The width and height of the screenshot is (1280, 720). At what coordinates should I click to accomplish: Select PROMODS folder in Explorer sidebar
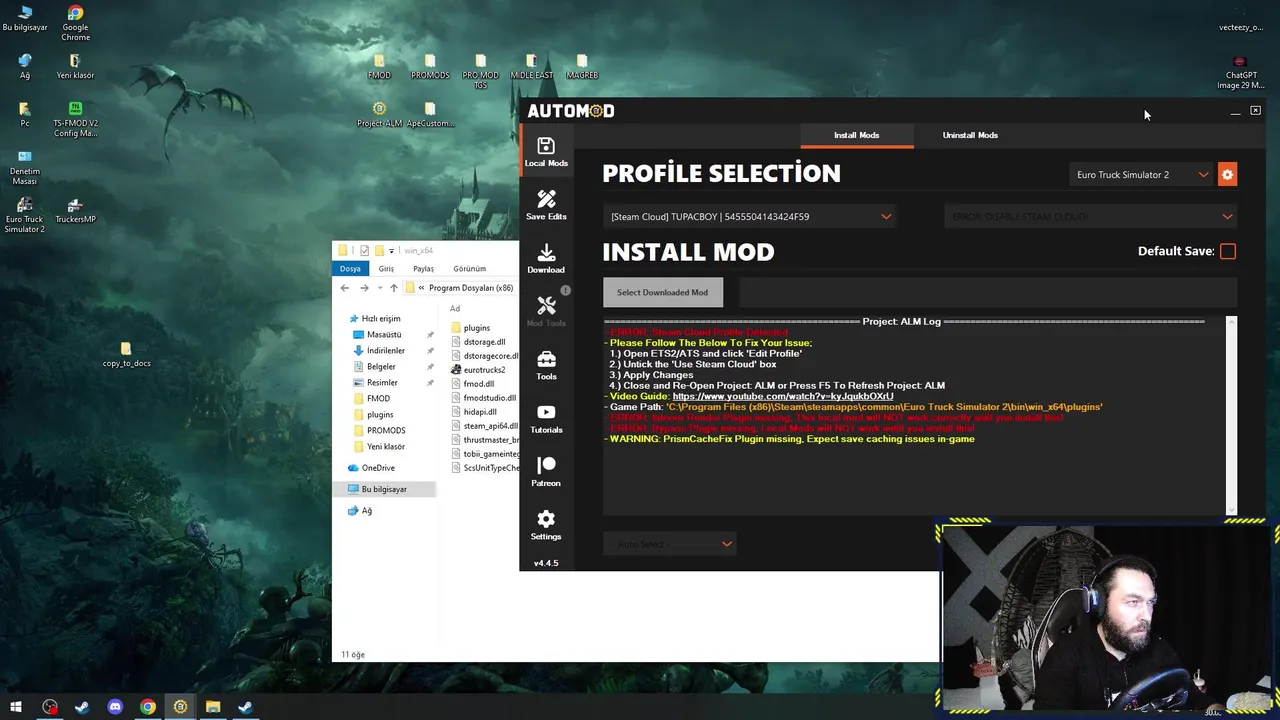(x=386, y=431)
